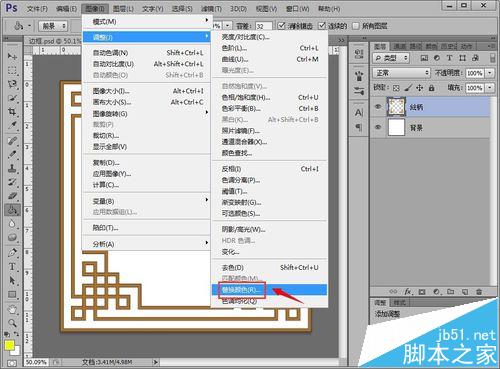Select the Paint Bucket tool in toolbox
Image resolution: width=500 pixels, height=369 pixels.
[12, 210]
